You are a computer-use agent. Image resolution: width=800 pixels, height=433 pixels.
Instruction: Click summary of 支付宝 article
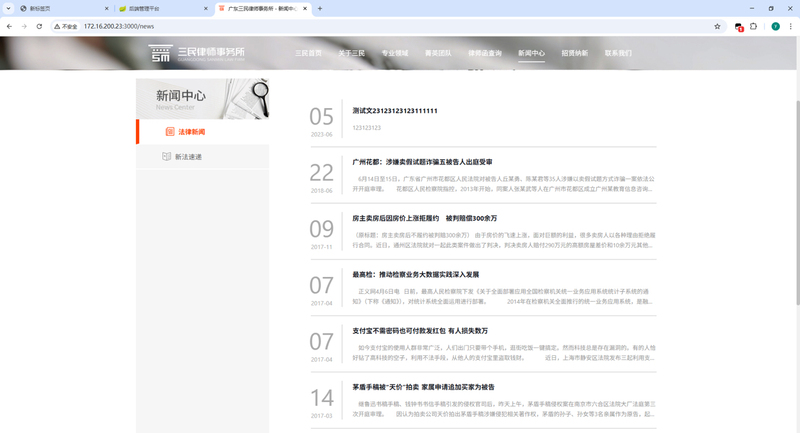(504, 353)
